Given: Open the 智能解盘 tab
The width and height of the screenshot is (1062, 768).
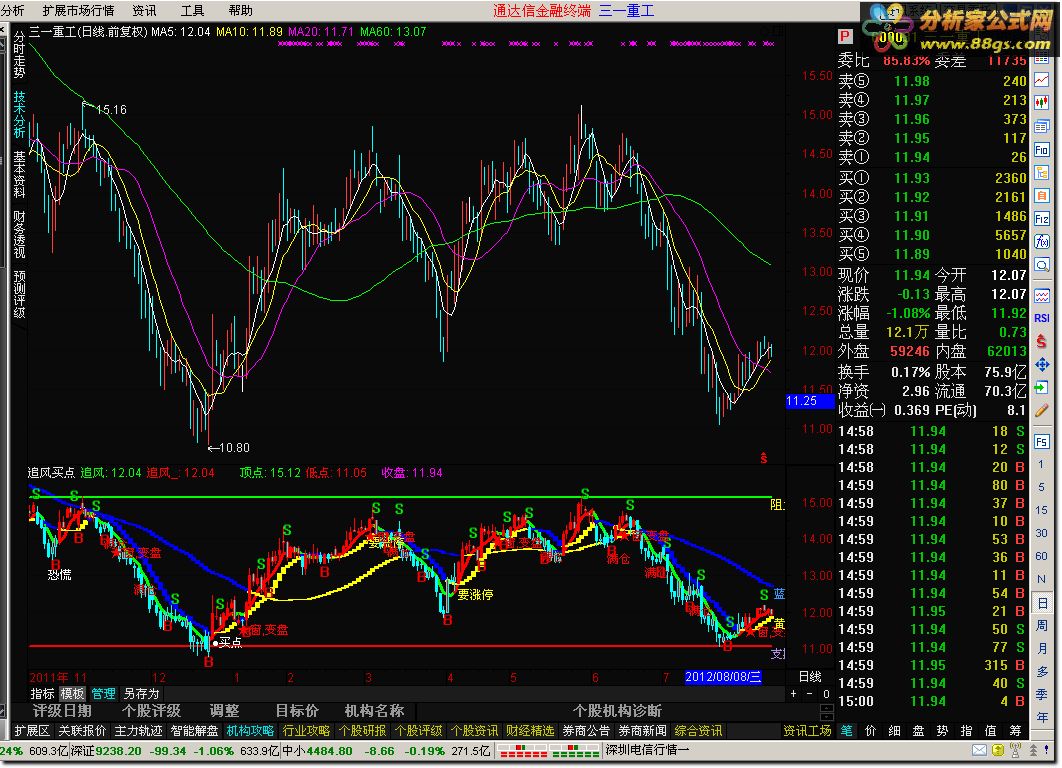Looking at the screenshot, I should point(194,731).
